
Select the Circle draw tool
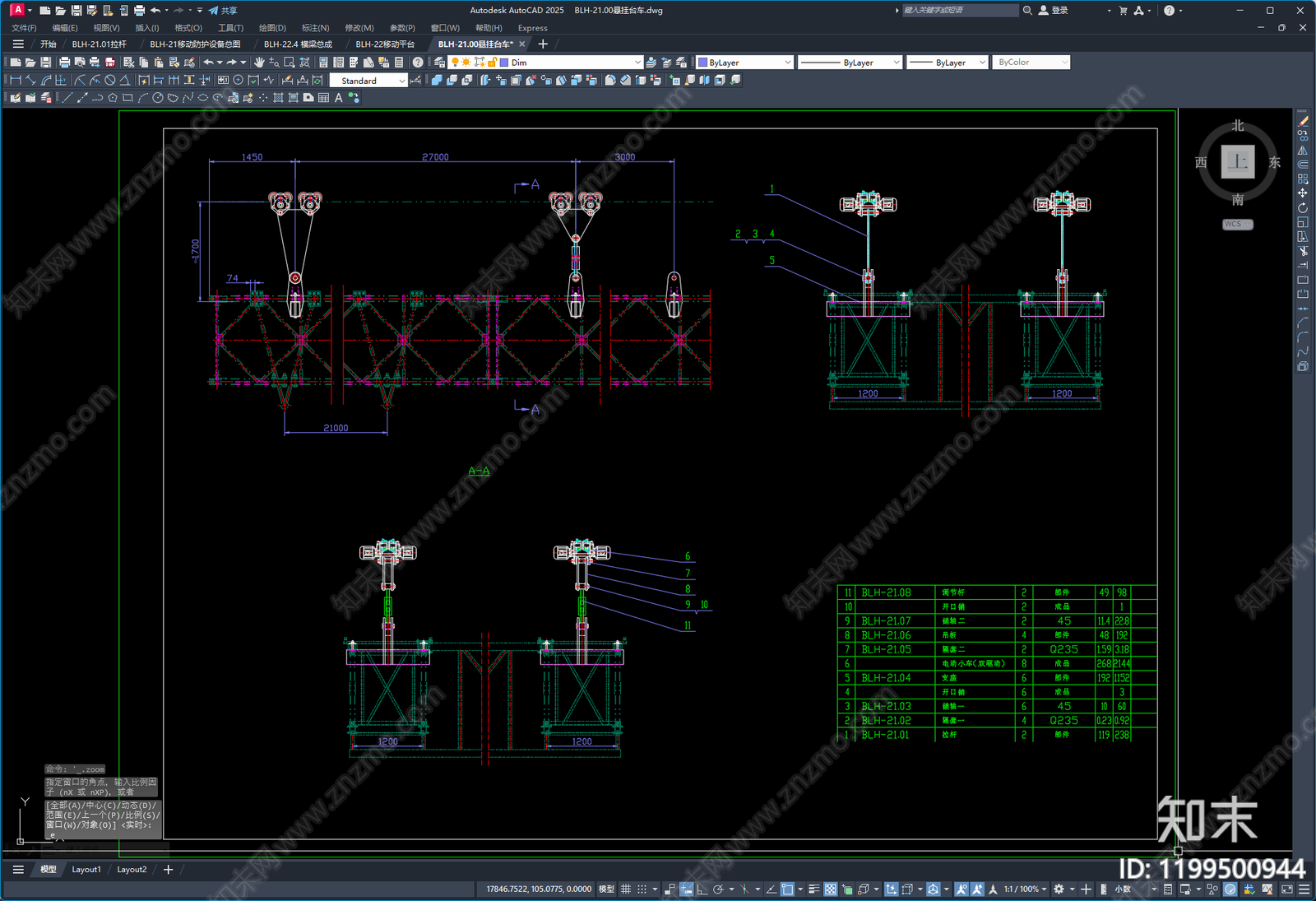tap(157, 98)
